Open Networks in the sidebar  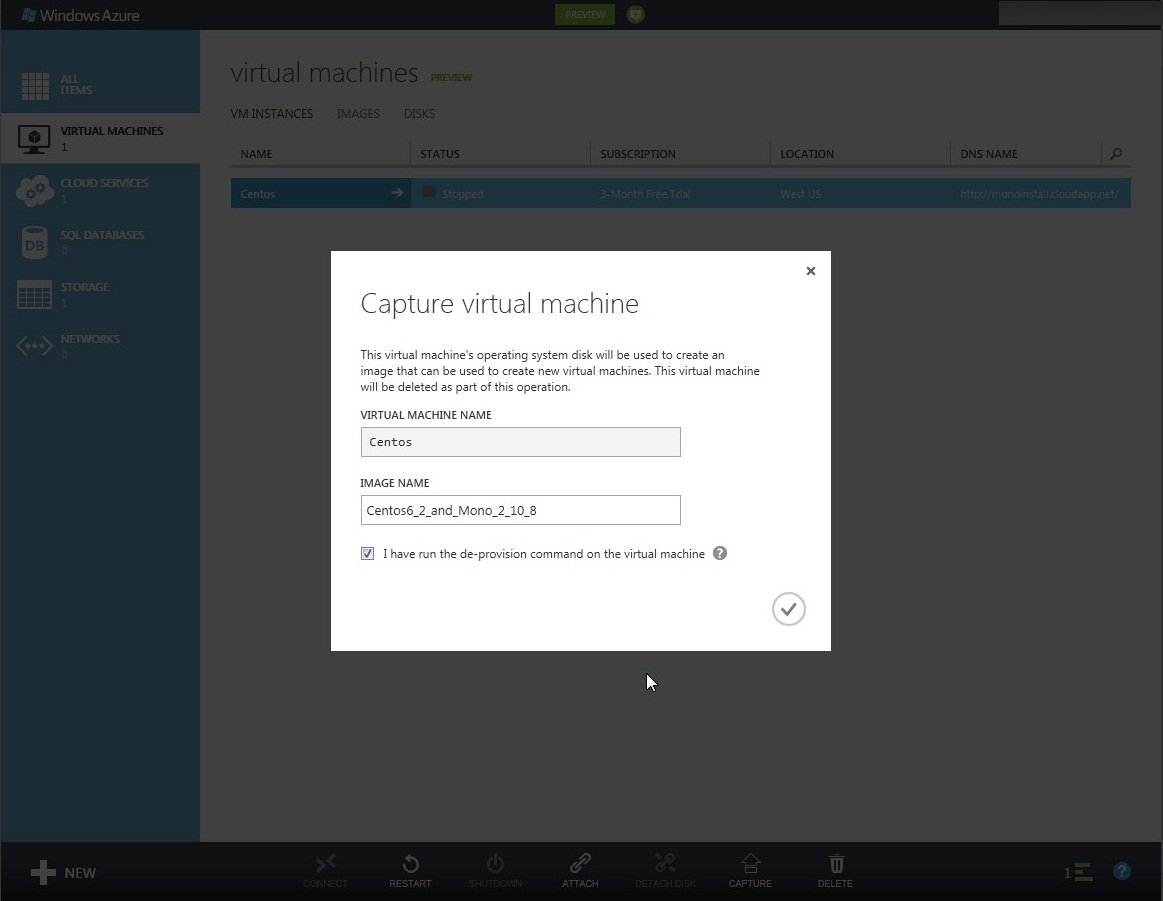point(89,345)
